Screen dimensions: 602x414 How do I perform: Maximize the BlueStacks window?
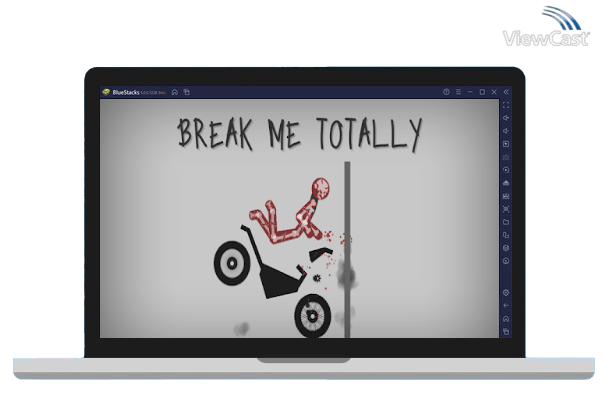[x=482, y=92]
